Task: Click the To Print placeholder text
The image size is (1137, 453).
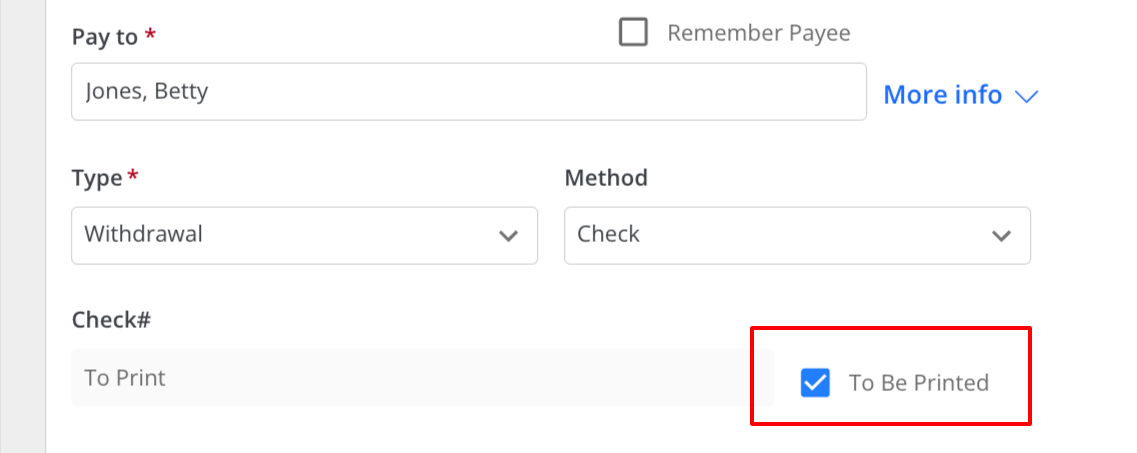Action: [125, 378]
